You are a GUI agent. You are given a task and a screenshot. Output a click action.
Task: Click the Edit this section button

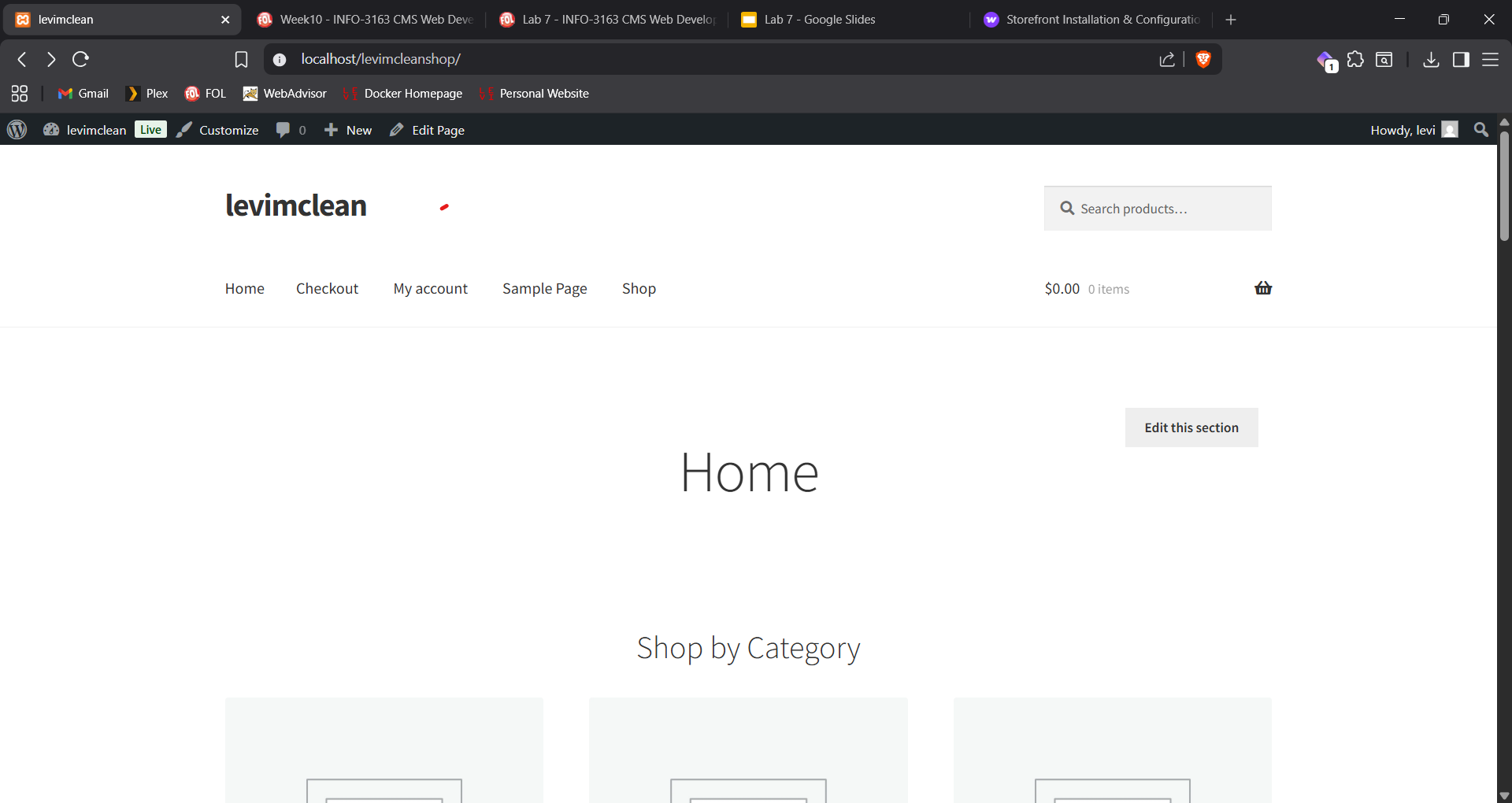[1191, 427]
